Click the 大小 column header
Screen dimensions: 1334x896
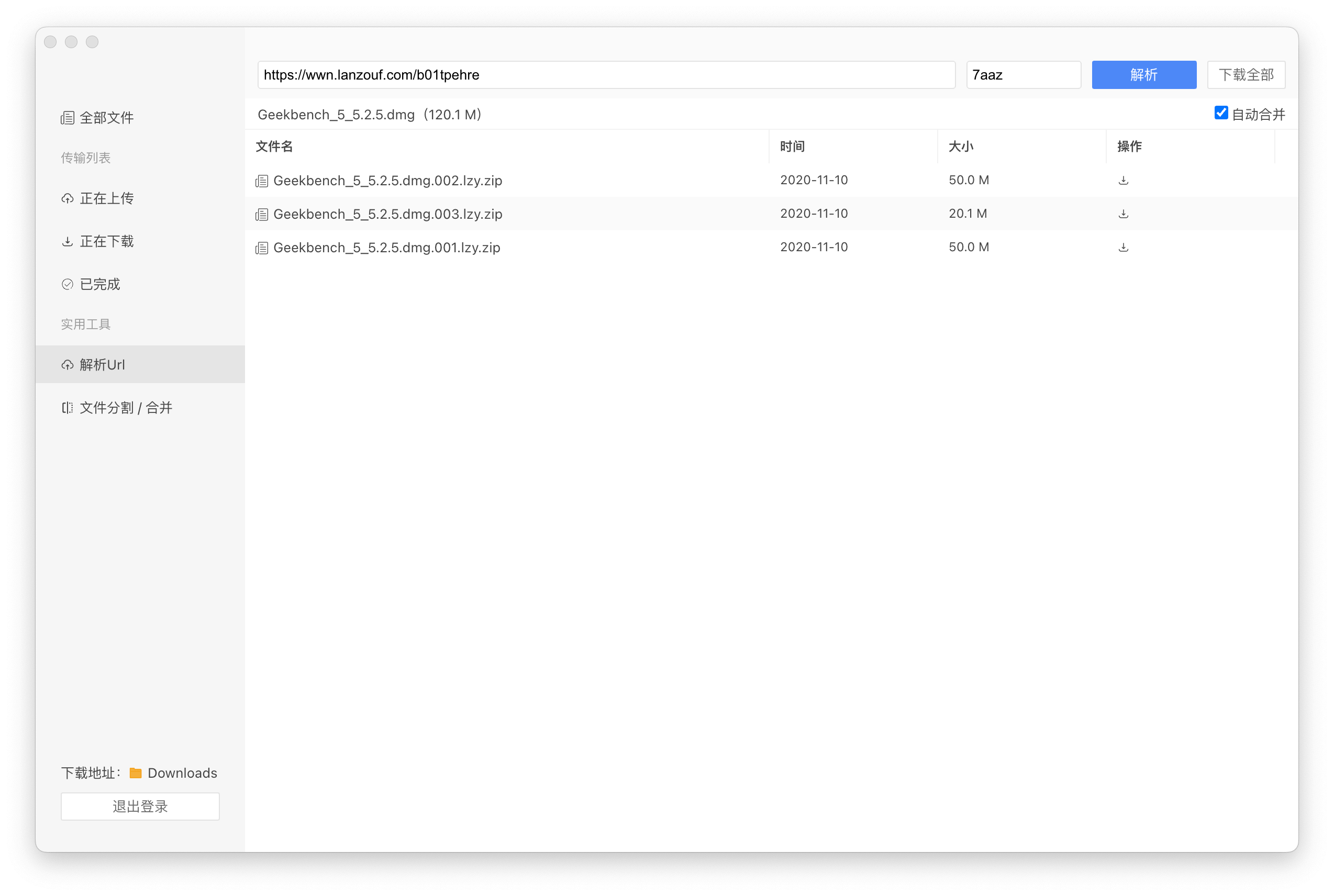(x=961, y=147)
